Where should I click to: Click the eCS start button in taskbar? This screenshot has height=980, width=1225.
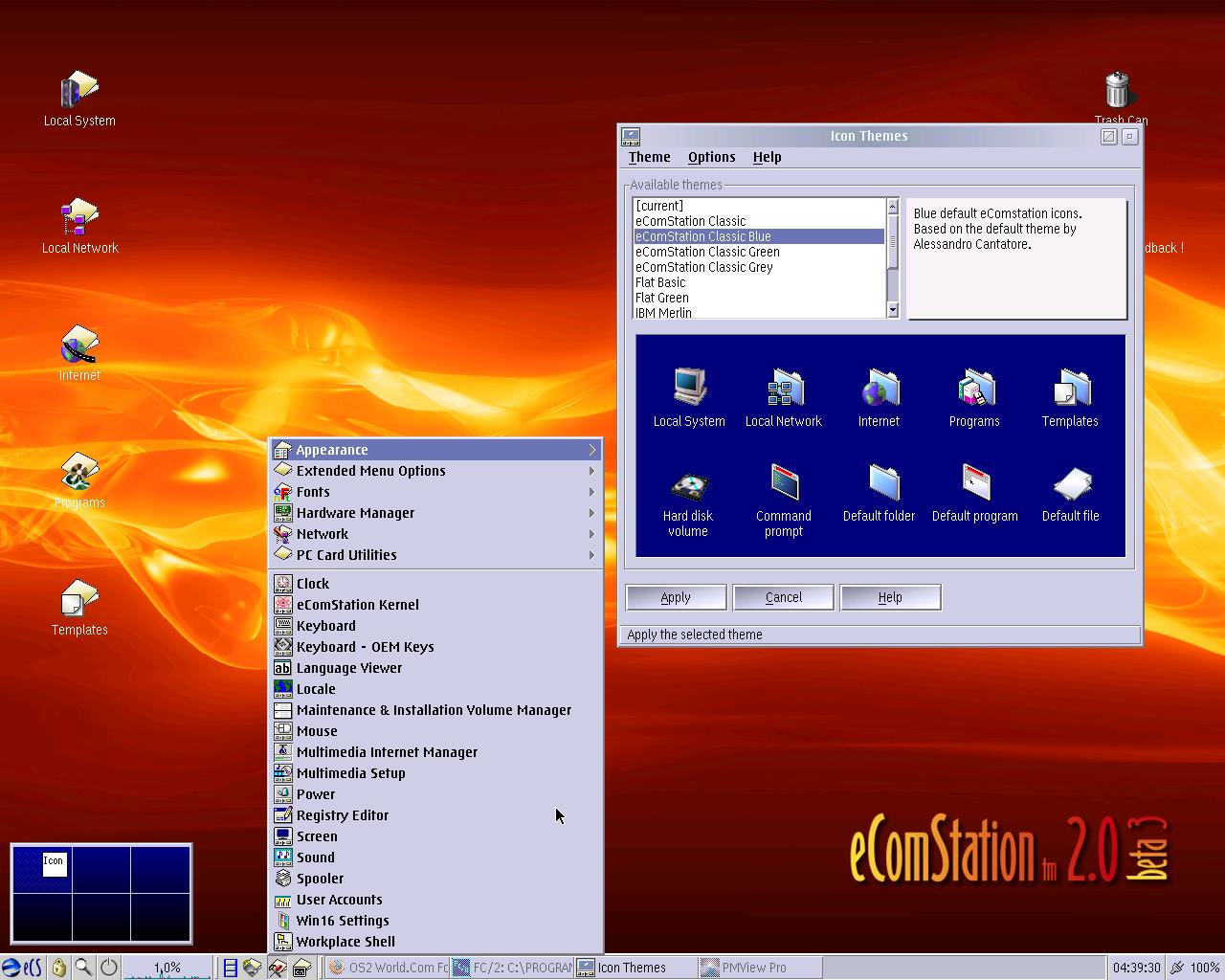point(21,968)
